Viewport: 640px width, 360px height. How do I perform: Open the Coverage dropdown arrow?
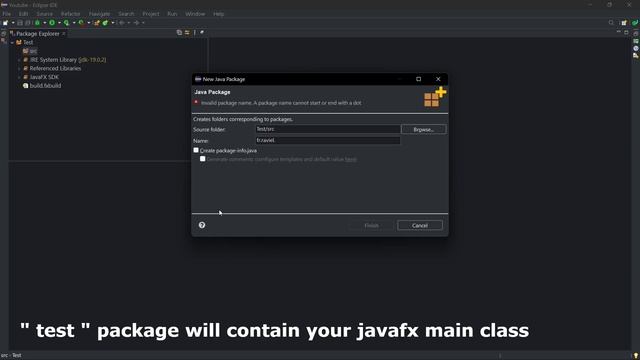[74, 22]
